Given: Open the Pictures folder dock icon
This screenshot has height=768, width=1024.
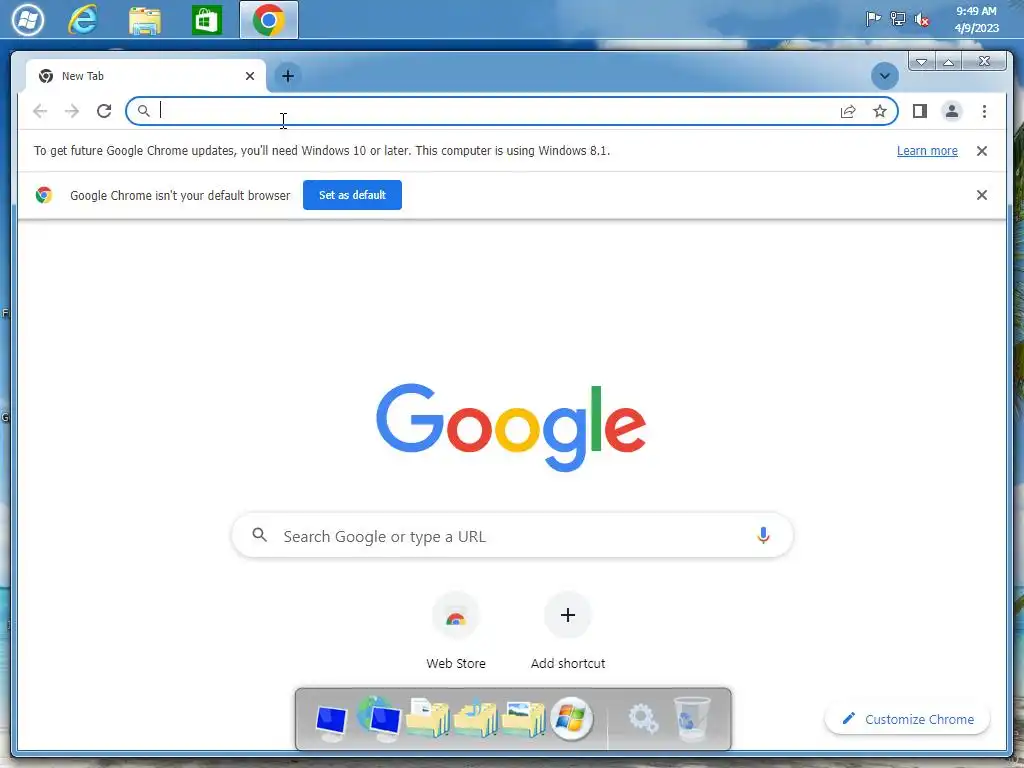Looking at the screenshot, I should 523,719.
